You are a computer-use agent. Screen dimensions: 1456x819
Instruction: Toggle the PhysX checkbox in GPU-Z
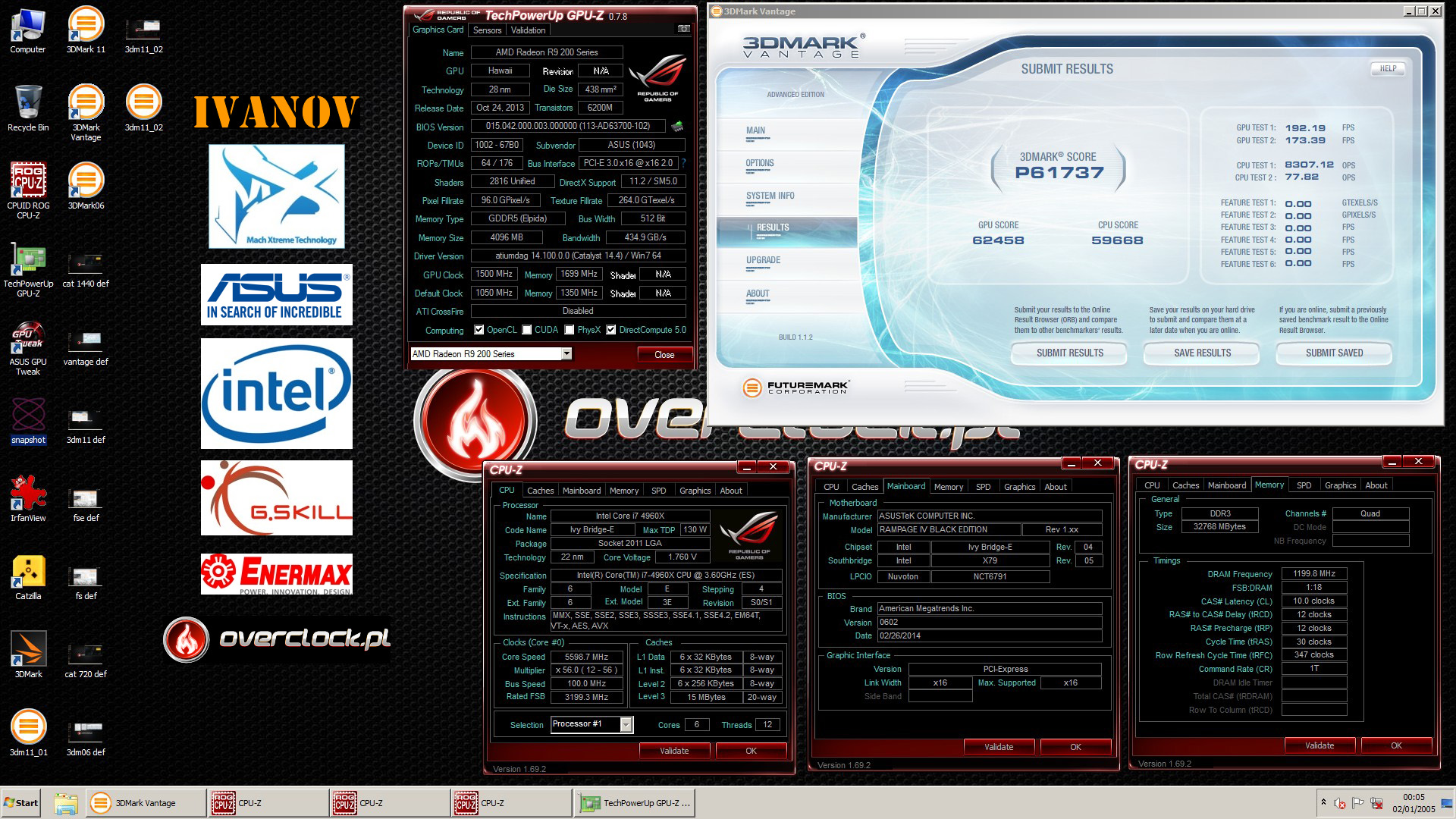pyautogui.click(x=570, y=330)
